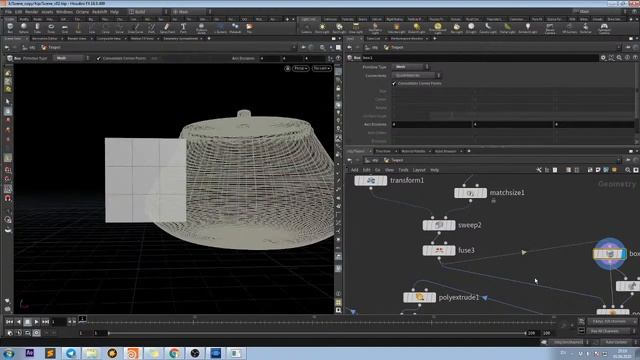Open Chrome from the Windows taskbar

click(174, 353)
